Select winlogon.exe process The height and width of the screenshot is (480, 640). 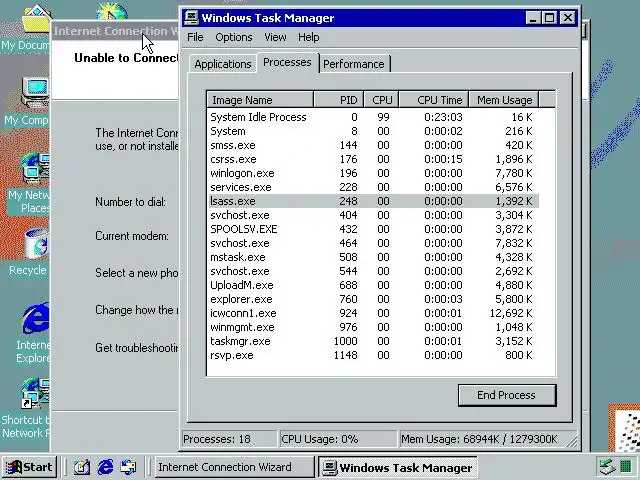(x=373, y=173)
